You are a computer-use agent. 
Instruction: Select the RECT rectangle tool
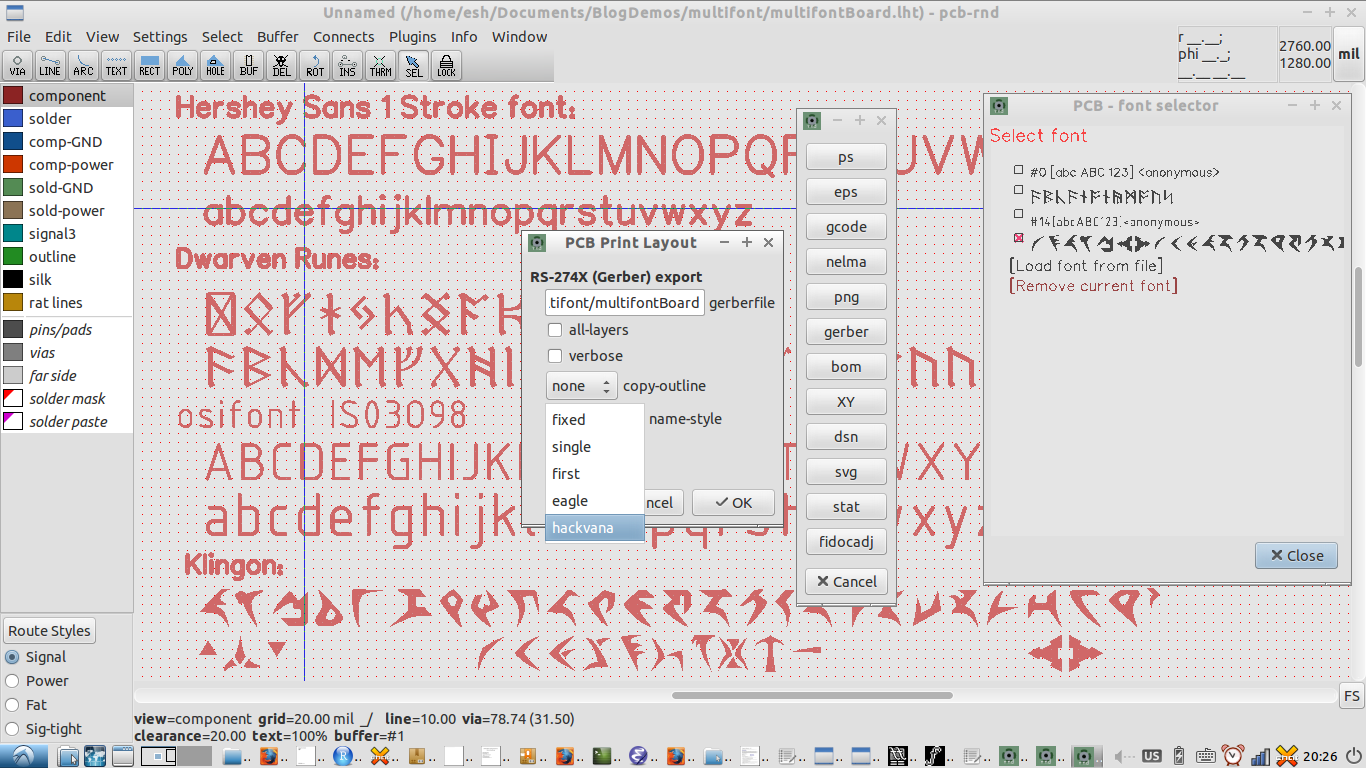pos(149,66)
